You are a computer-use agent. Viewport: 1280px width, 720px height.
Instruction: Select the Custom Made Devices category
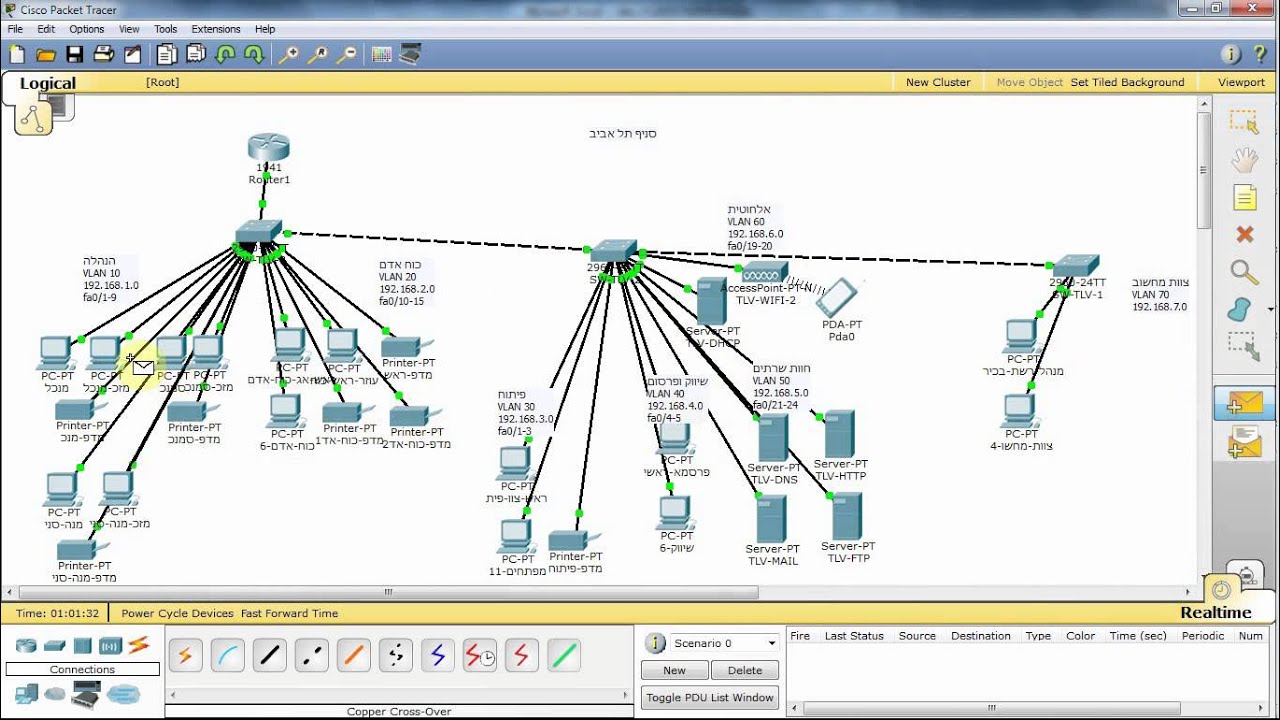point(87,692)
